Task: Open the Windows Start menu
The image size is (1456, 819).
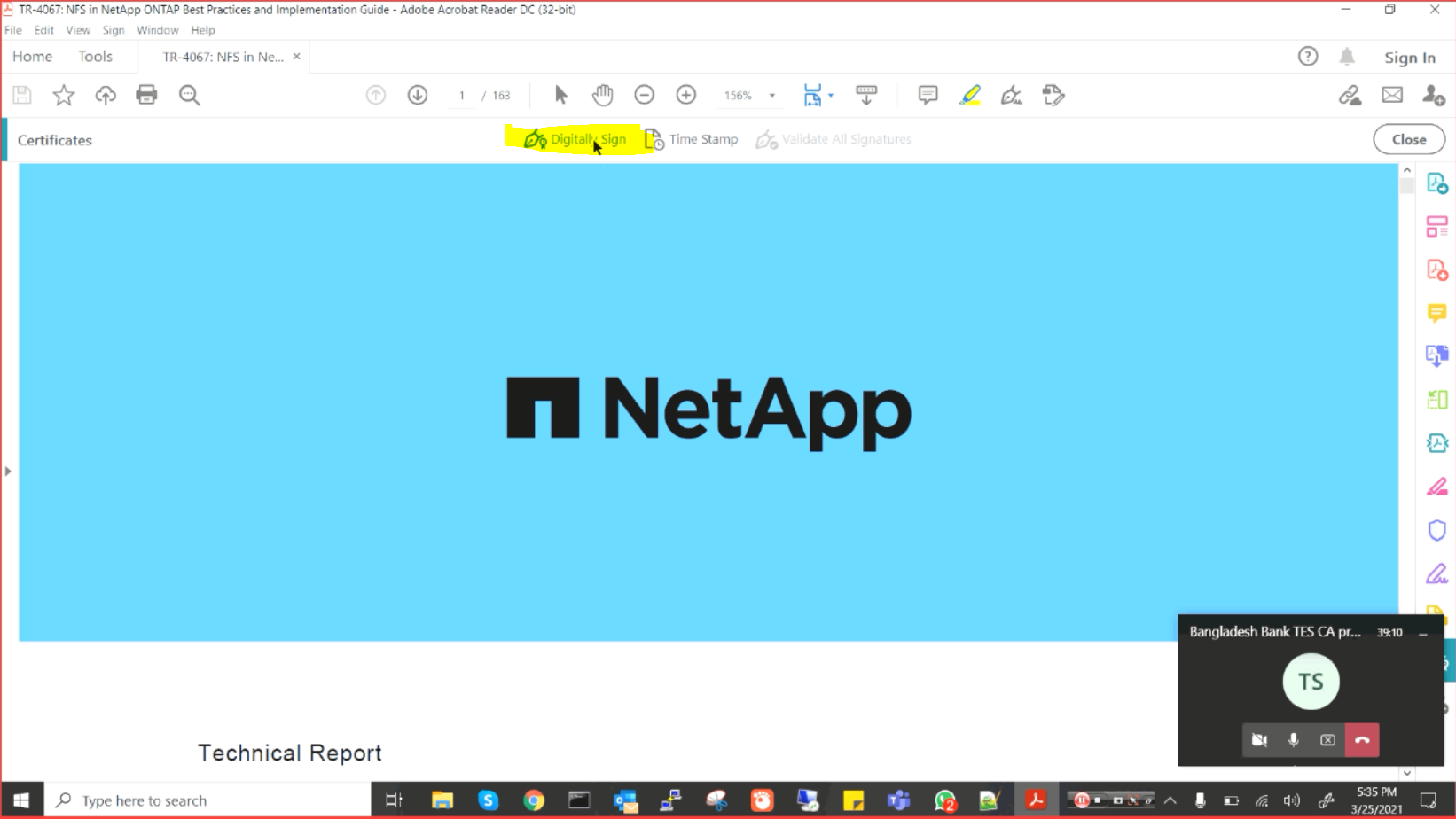Action: click(x=21, y=800)
